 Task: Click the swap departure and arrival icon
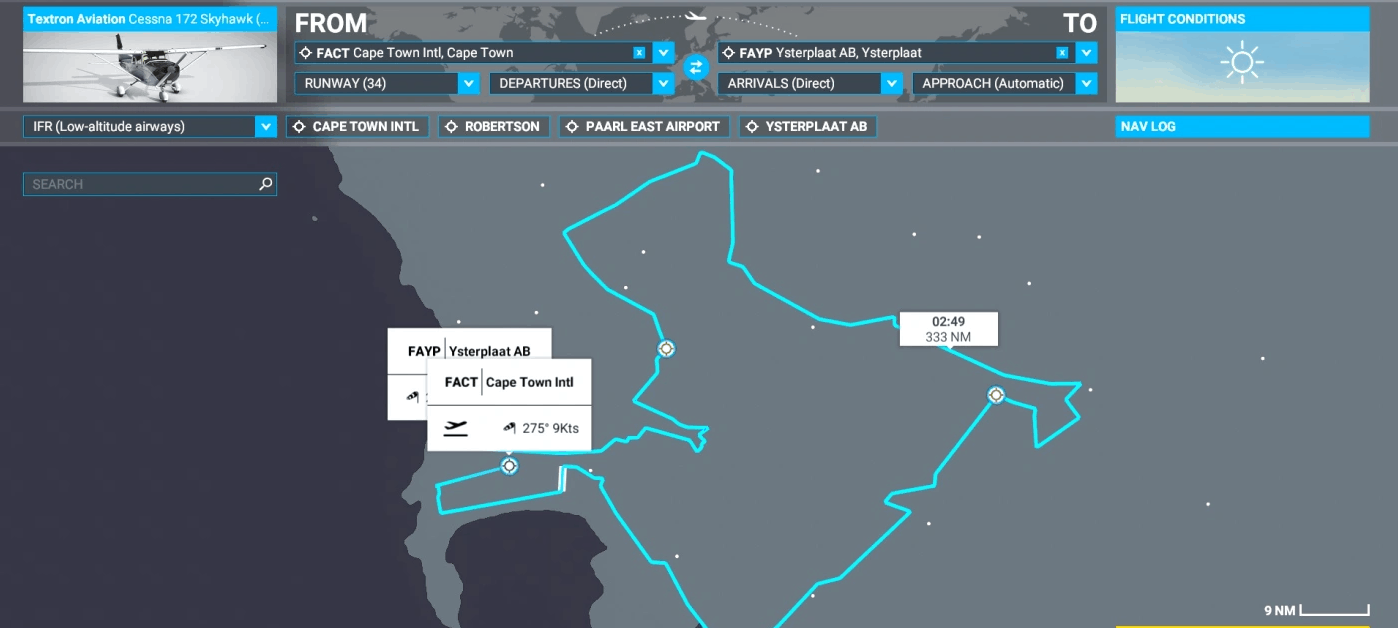[696, 67]
